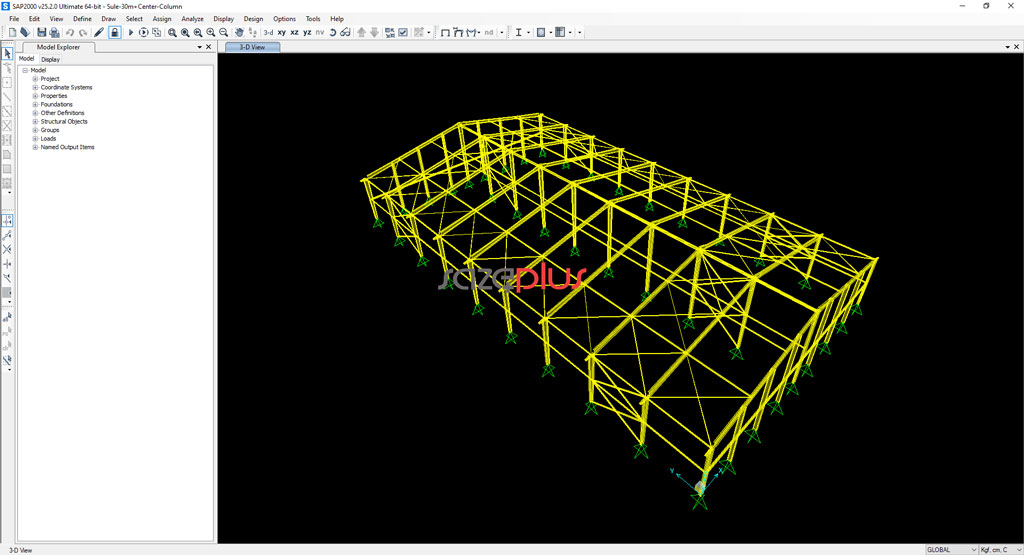
Task: Open the Tools menu
Action: [313, 19]
